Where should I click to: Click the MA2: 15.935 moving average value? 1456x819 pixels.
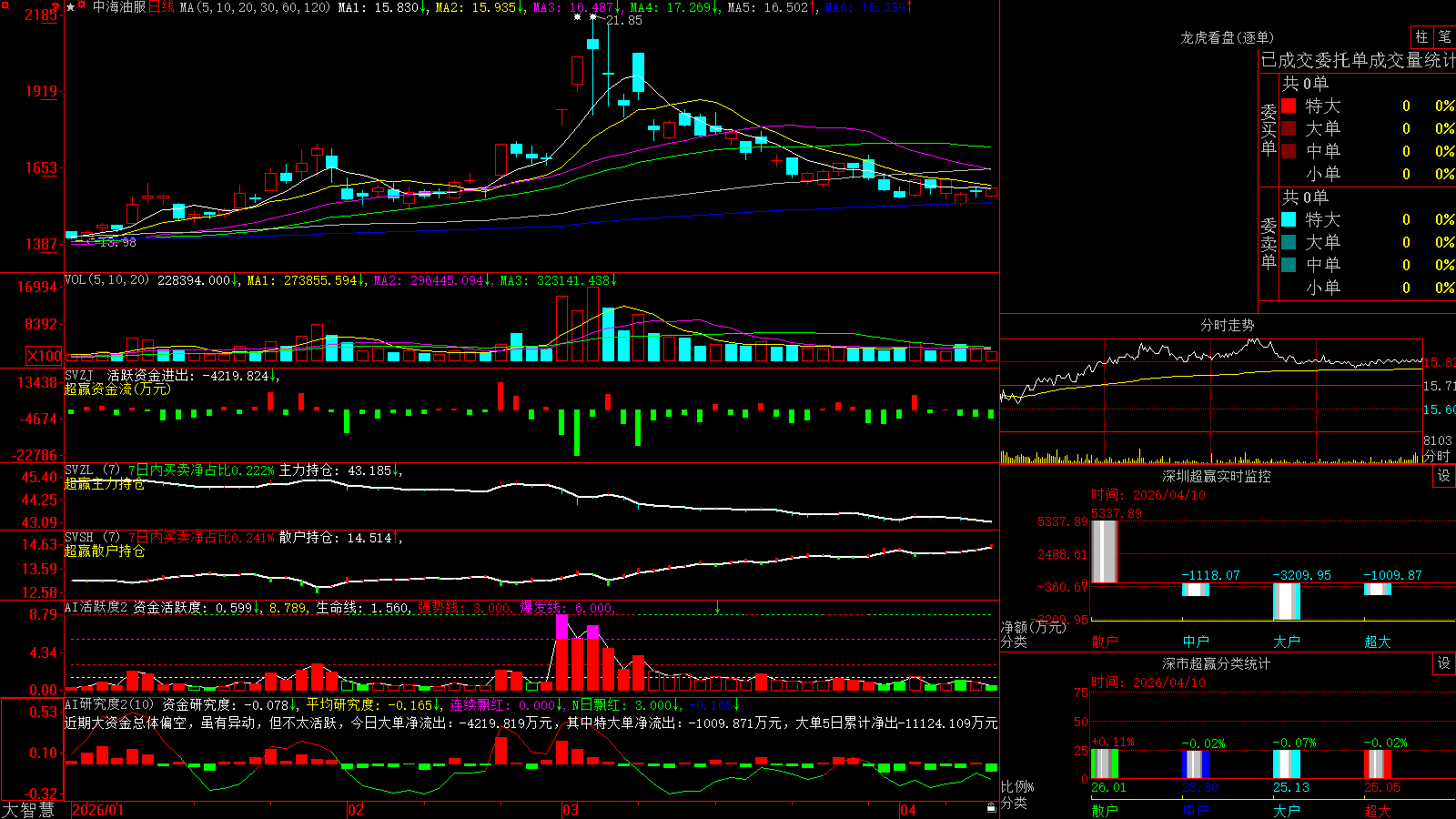click(476, 7)
